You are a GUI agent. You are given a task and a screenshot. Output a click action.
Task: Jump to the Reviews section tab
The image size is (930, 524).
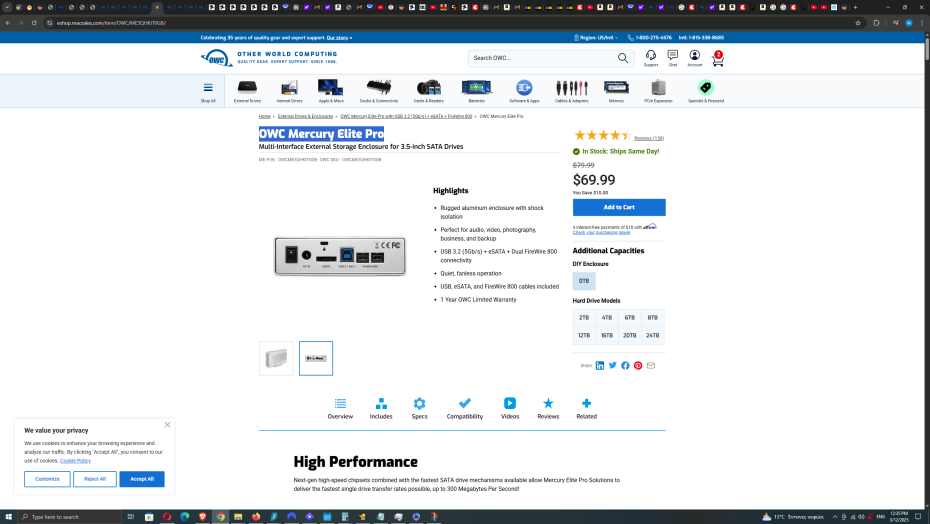click(x=548, y=408)
